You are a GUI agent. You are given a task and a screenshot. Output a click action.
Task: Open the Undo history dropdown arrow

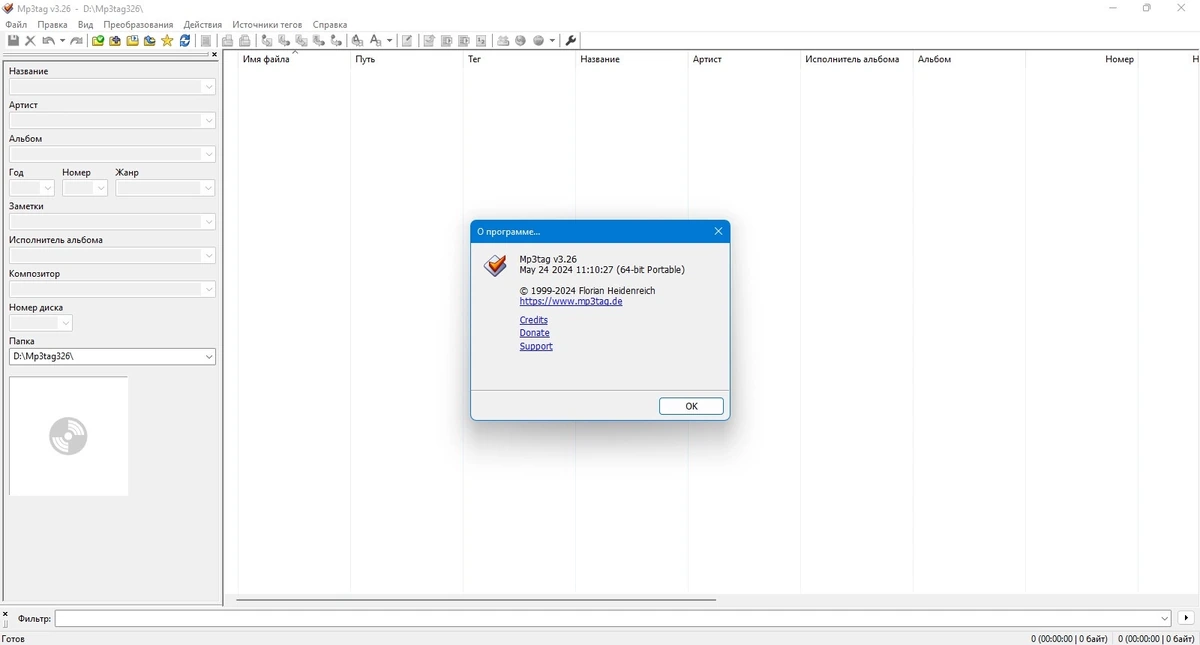62,41
